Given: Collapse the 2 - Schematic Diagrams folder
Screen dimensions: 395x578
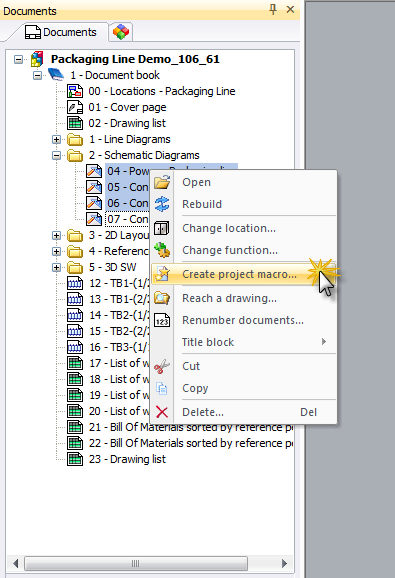Looking at the screenshot, I should 56,156.
